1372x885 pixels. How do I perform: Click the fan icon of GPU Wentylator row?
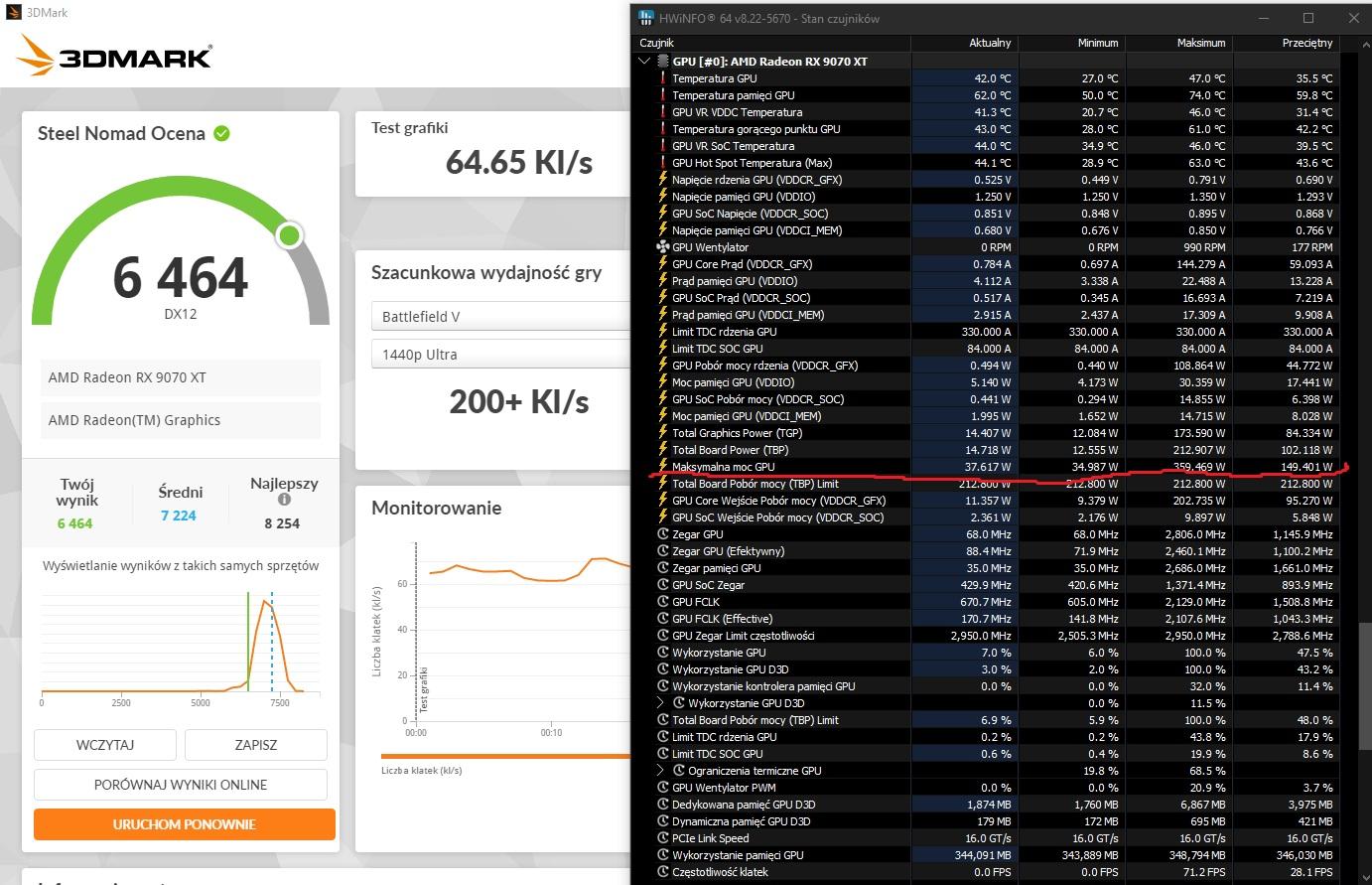coord(663,247)
